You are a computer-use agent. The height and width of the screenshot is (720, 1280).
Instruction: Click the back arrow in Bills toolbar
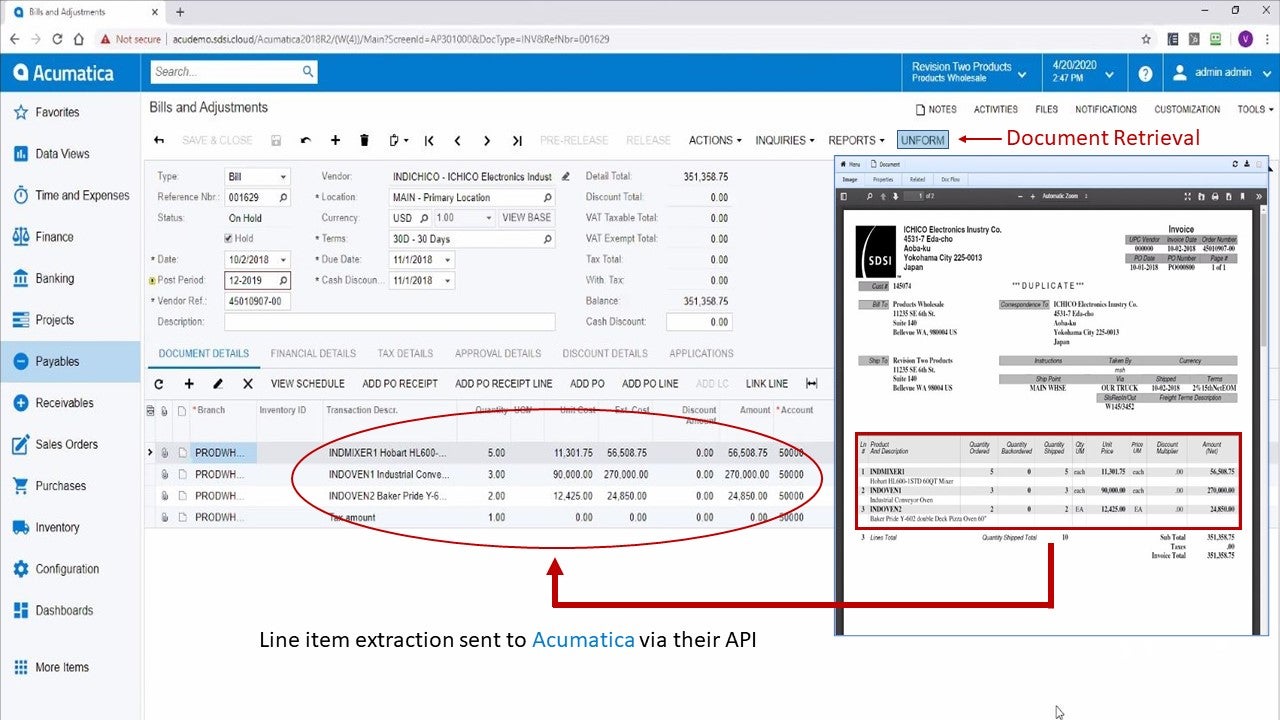pyautogui.click(x=159, y=141)
